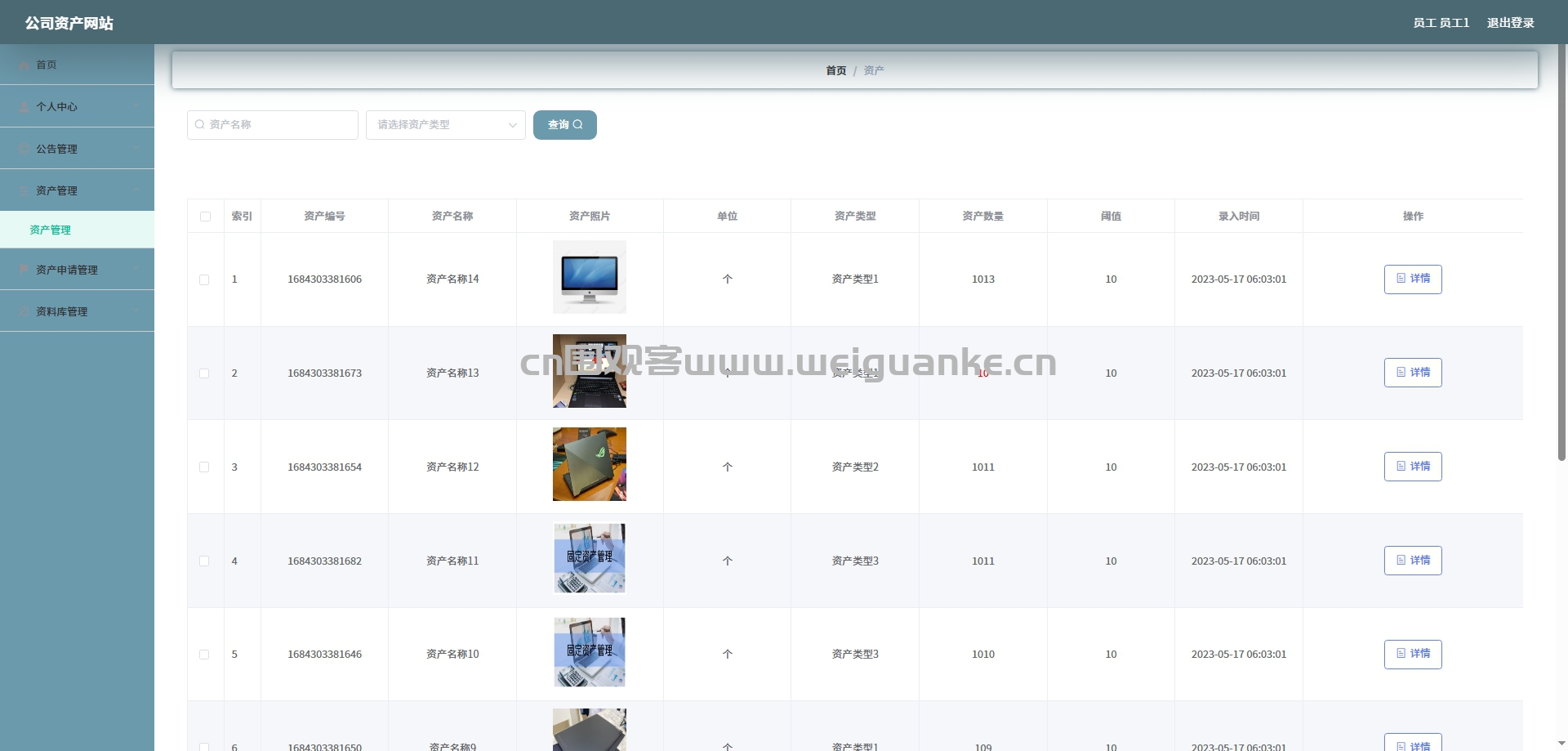
Task: Click the 资产编号 column header
Action: (324, 217)
